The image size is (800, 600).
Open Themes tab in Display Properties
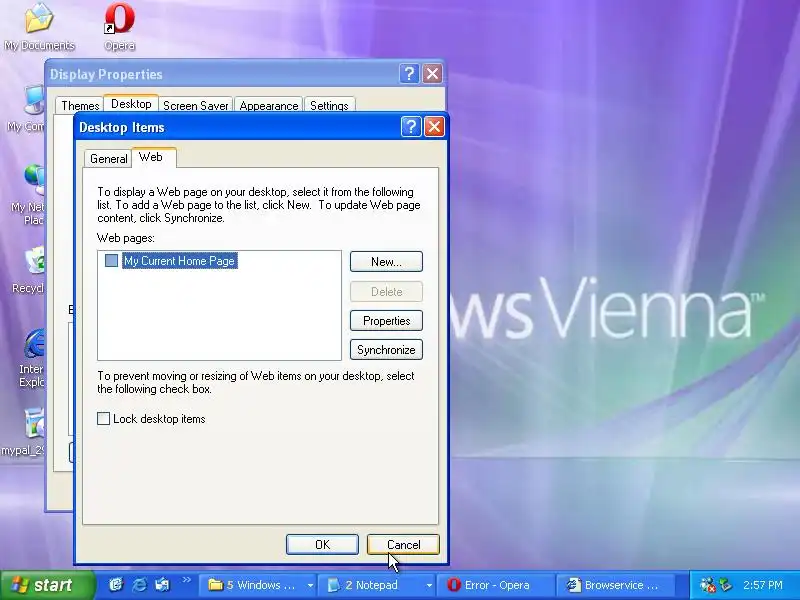coord(80,106)
